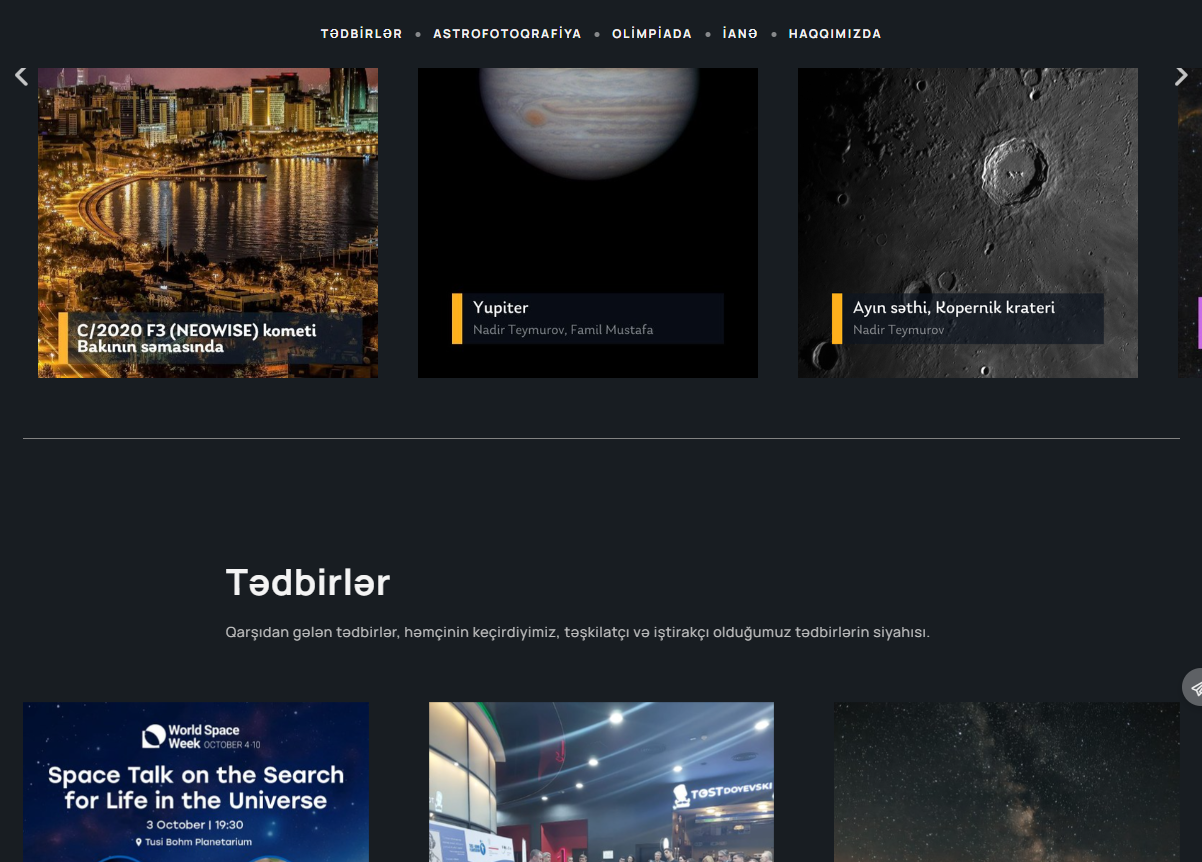Open the ASTROFOTOQRAFİYA menu item

(507, 34)
